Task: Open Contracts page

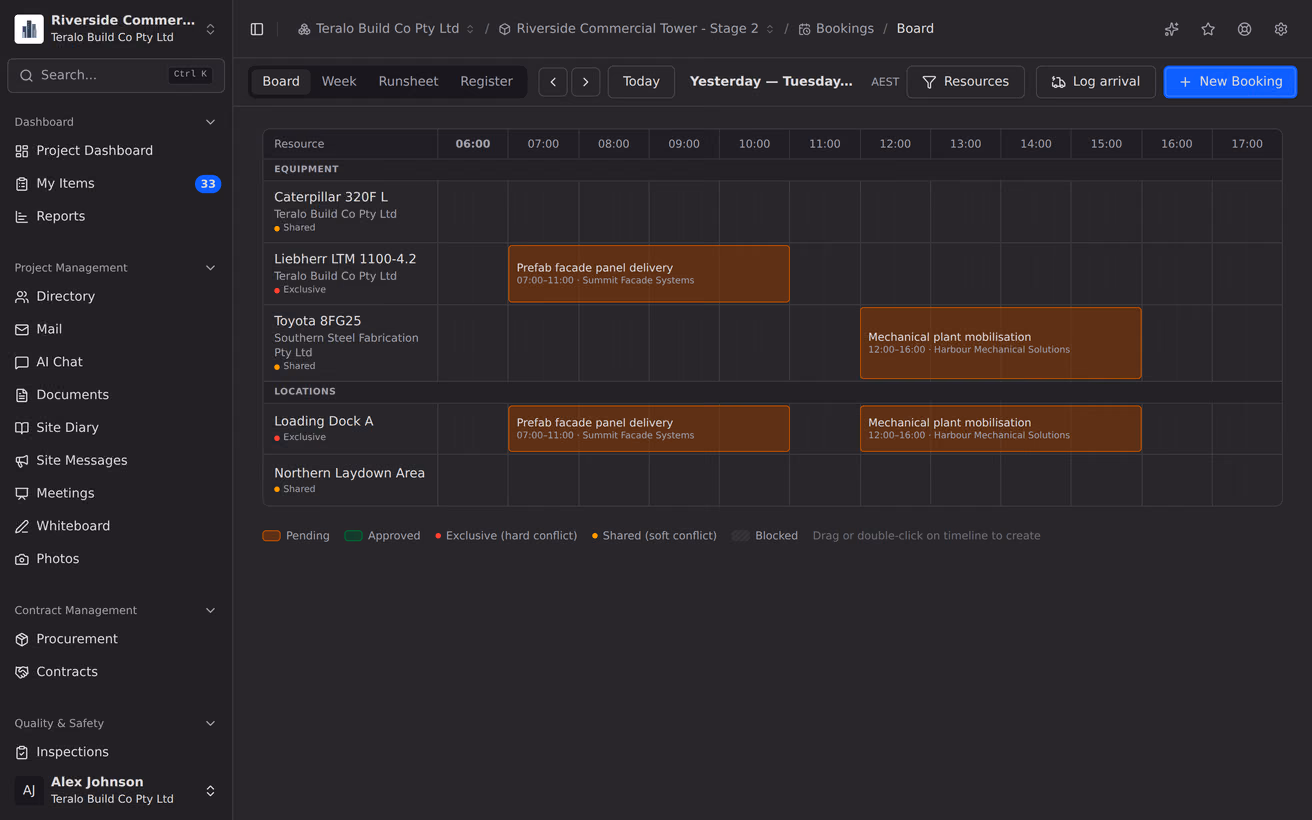Action: [116, 672]
